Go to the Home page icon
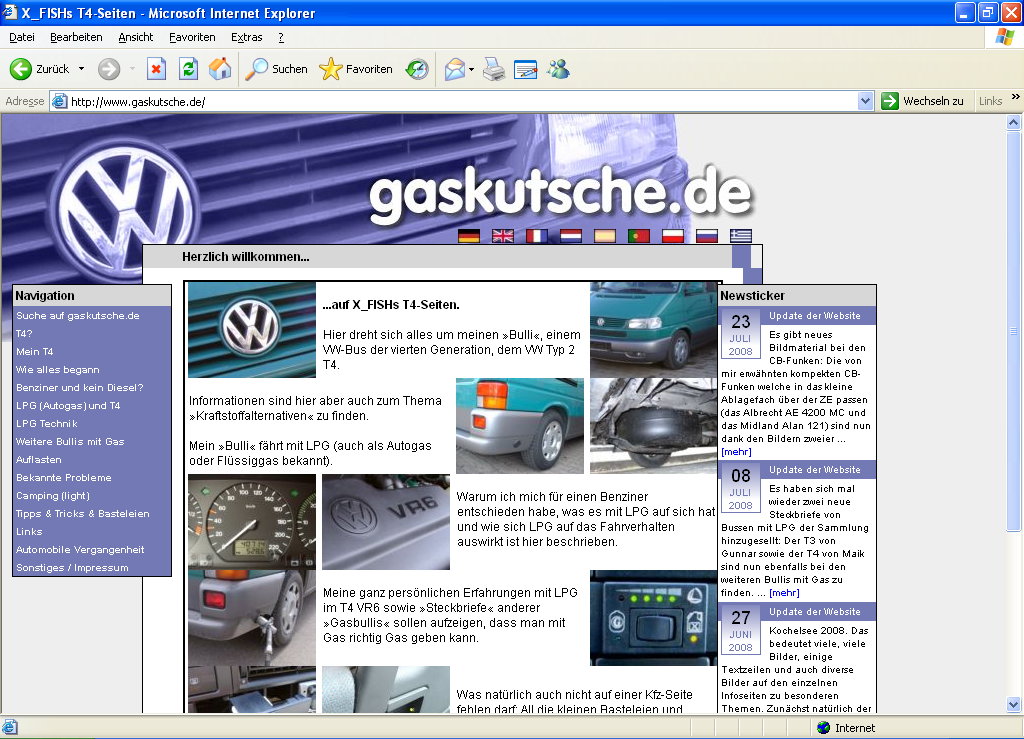The image size is (1024, 739). [220, 69]
